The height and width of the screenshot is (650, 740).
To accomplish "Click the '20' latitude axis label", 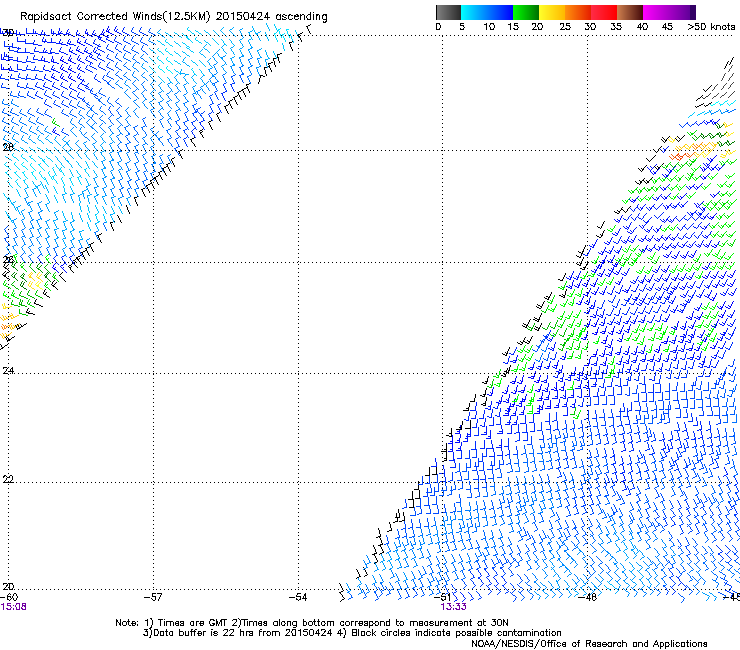I will (x=8, y=587).
